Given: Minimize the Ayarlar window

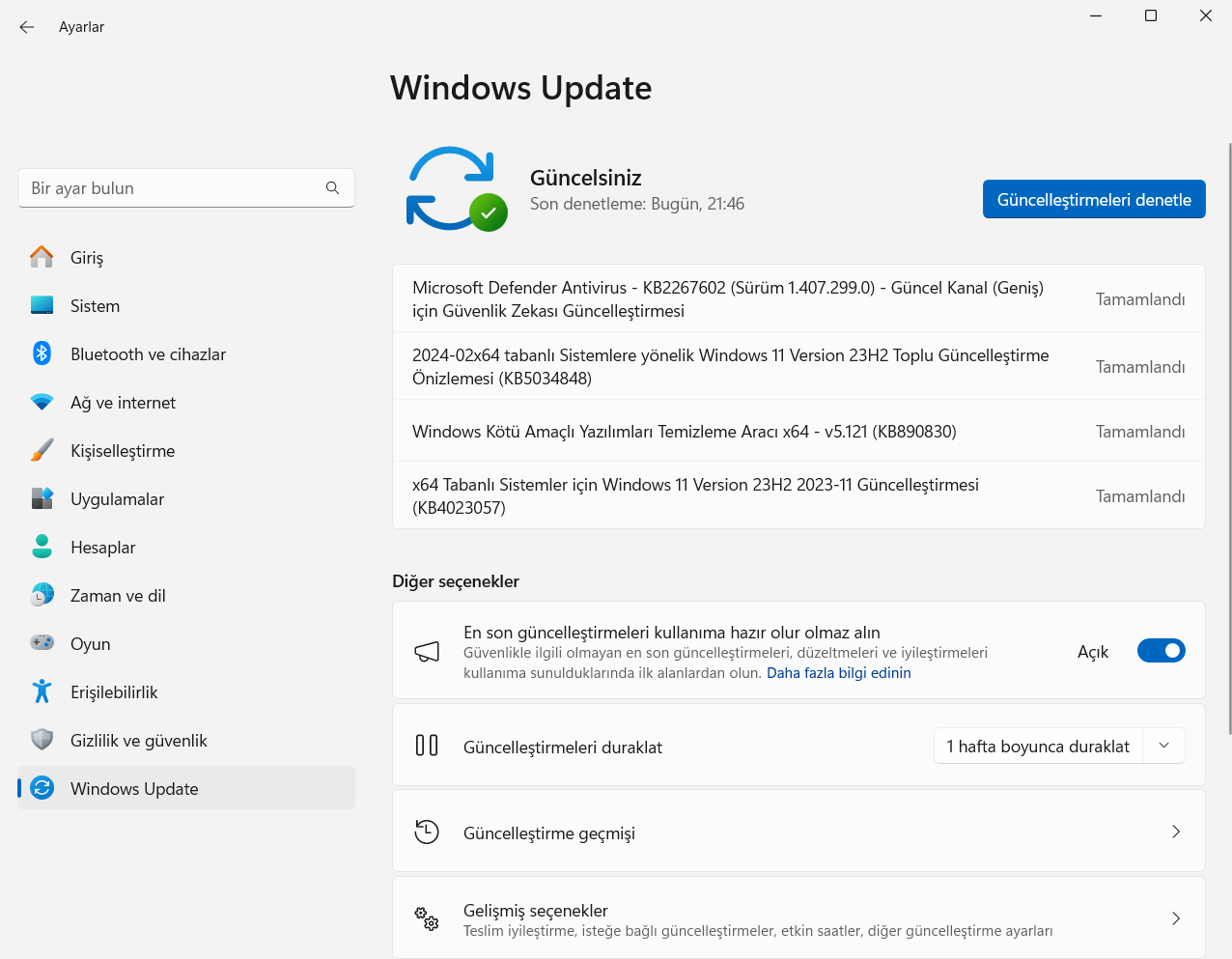Looking at the screenshot, I should [1096, 15].
